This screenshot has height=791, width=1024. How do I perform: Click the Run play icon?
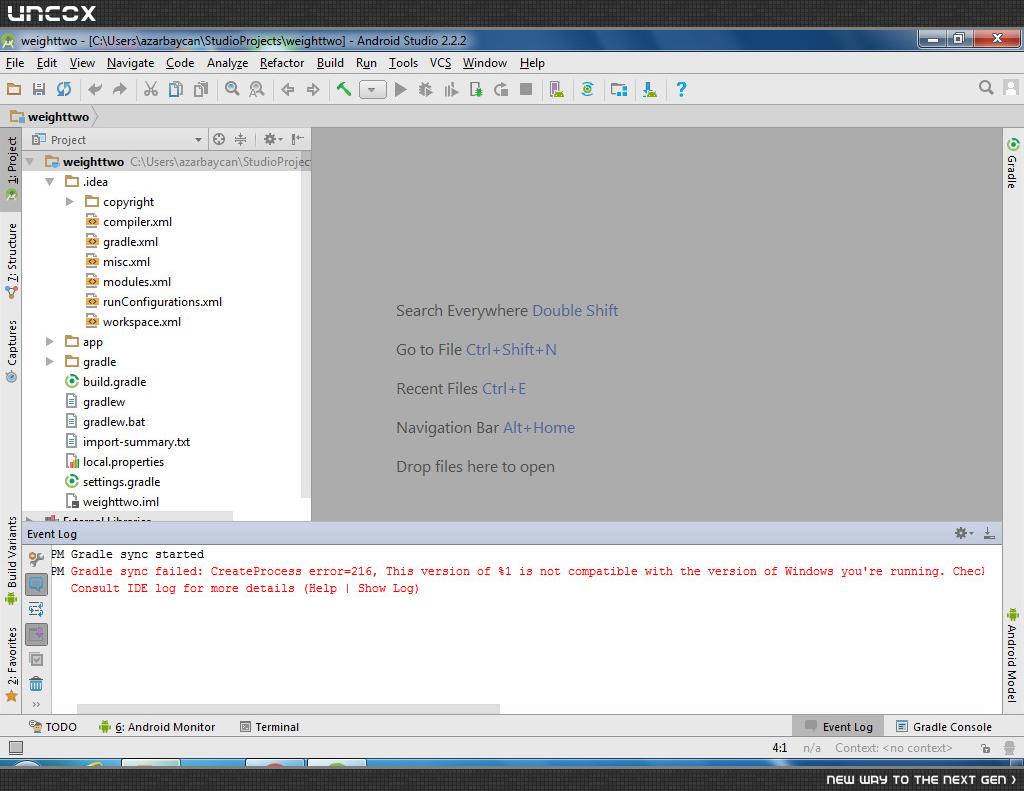coord(401,89)
